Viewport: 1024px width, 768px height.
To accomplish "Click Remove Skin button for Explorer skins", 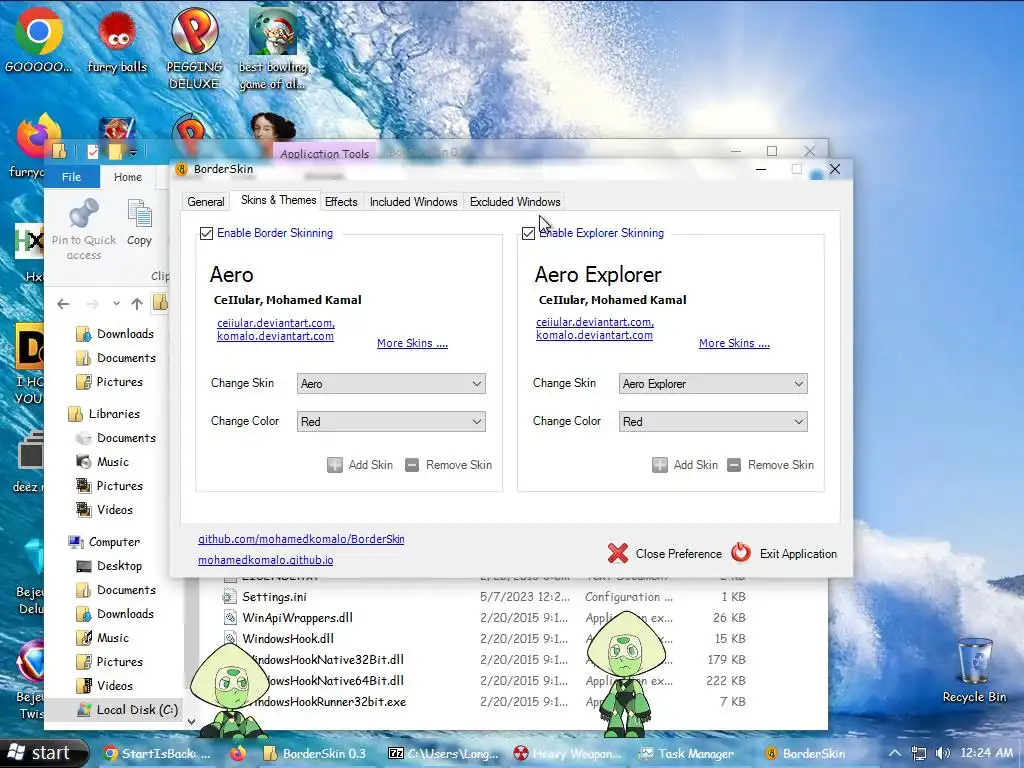I will click(x=771, y=465).
